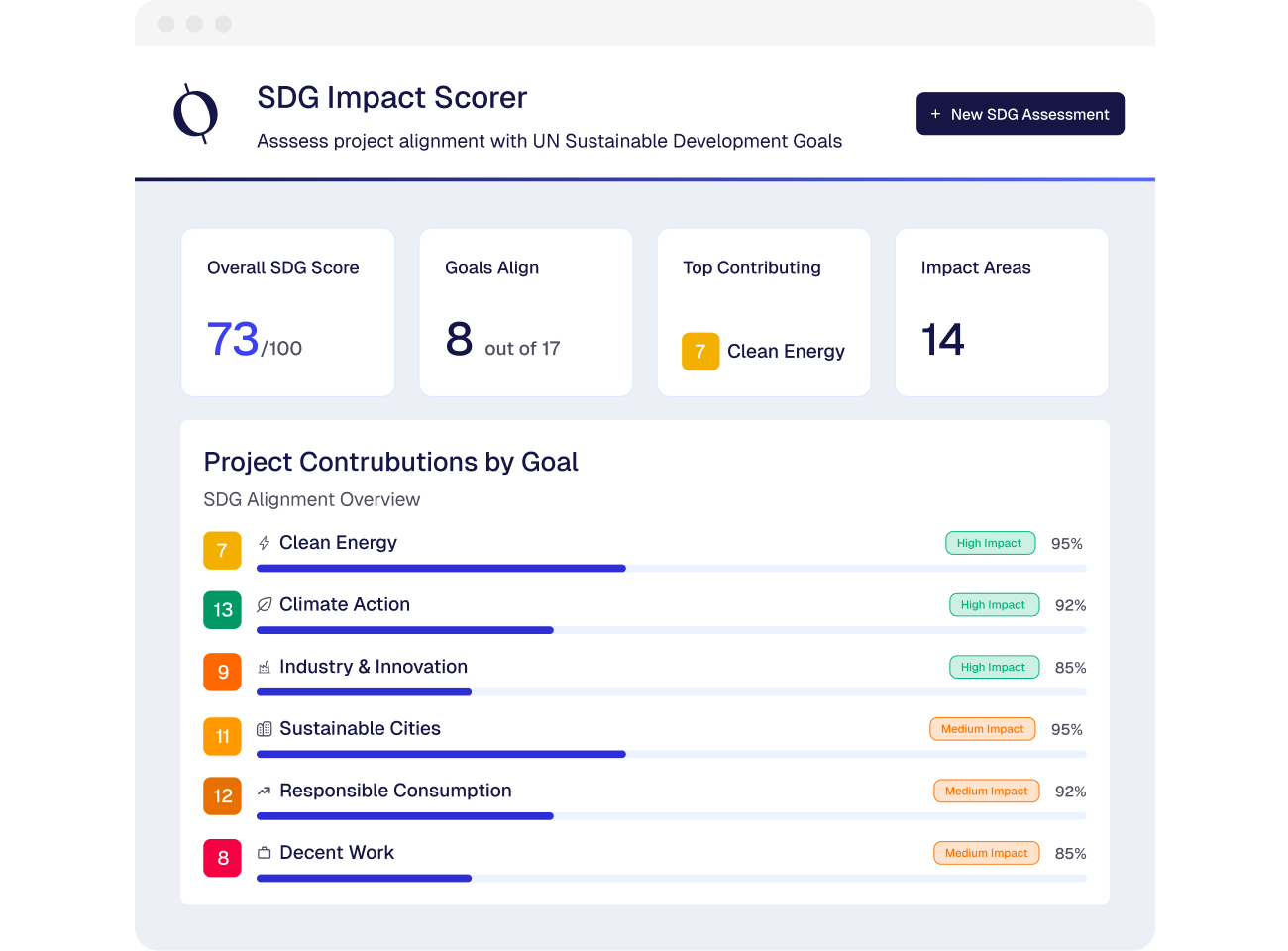The width and height of the screenshot is (1288, 951).
Task: Click the briefcase icon beside Decent Work
Action: (x=264, y=853)
